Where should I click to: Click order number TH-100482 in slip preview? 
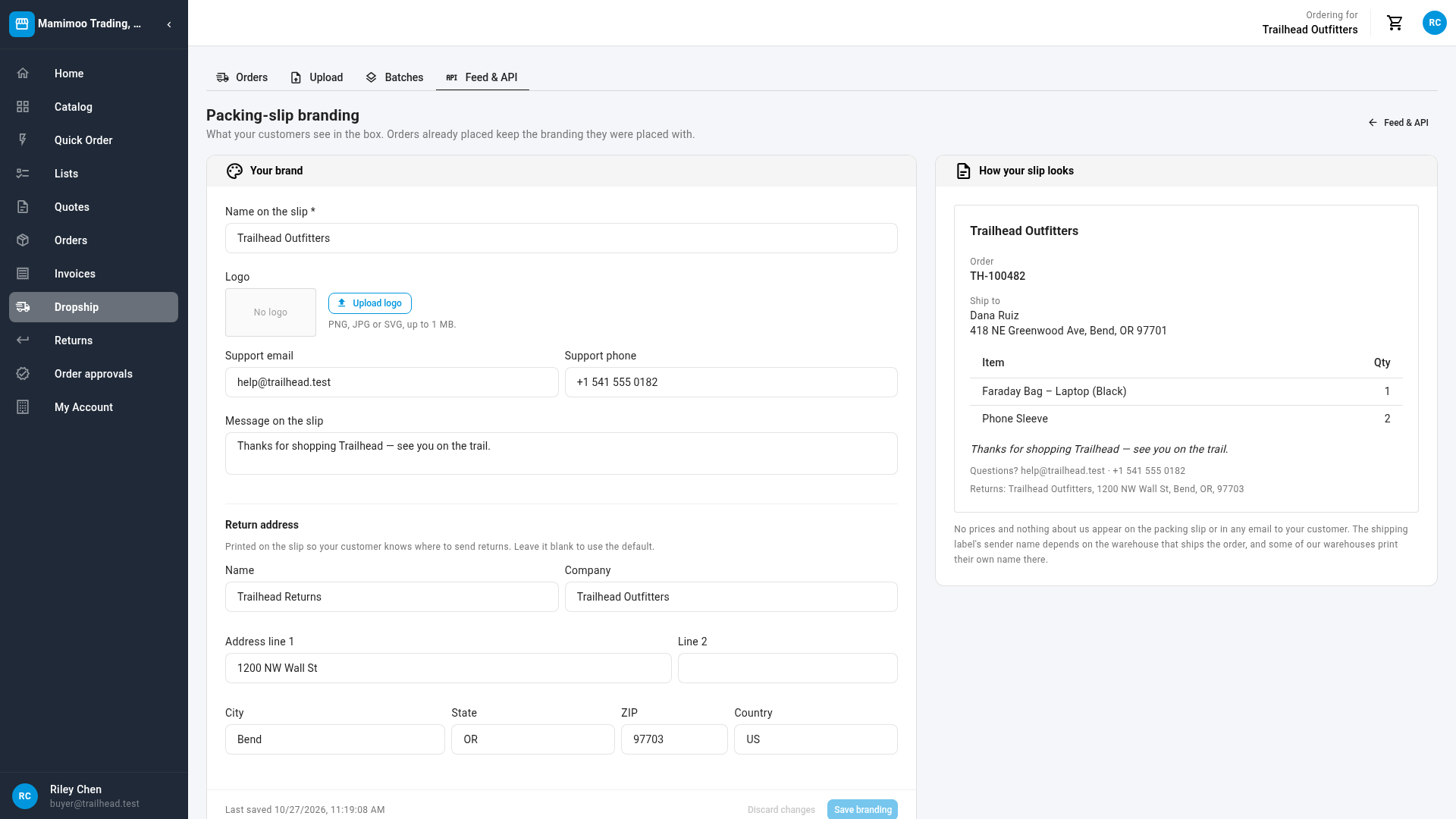997,276
